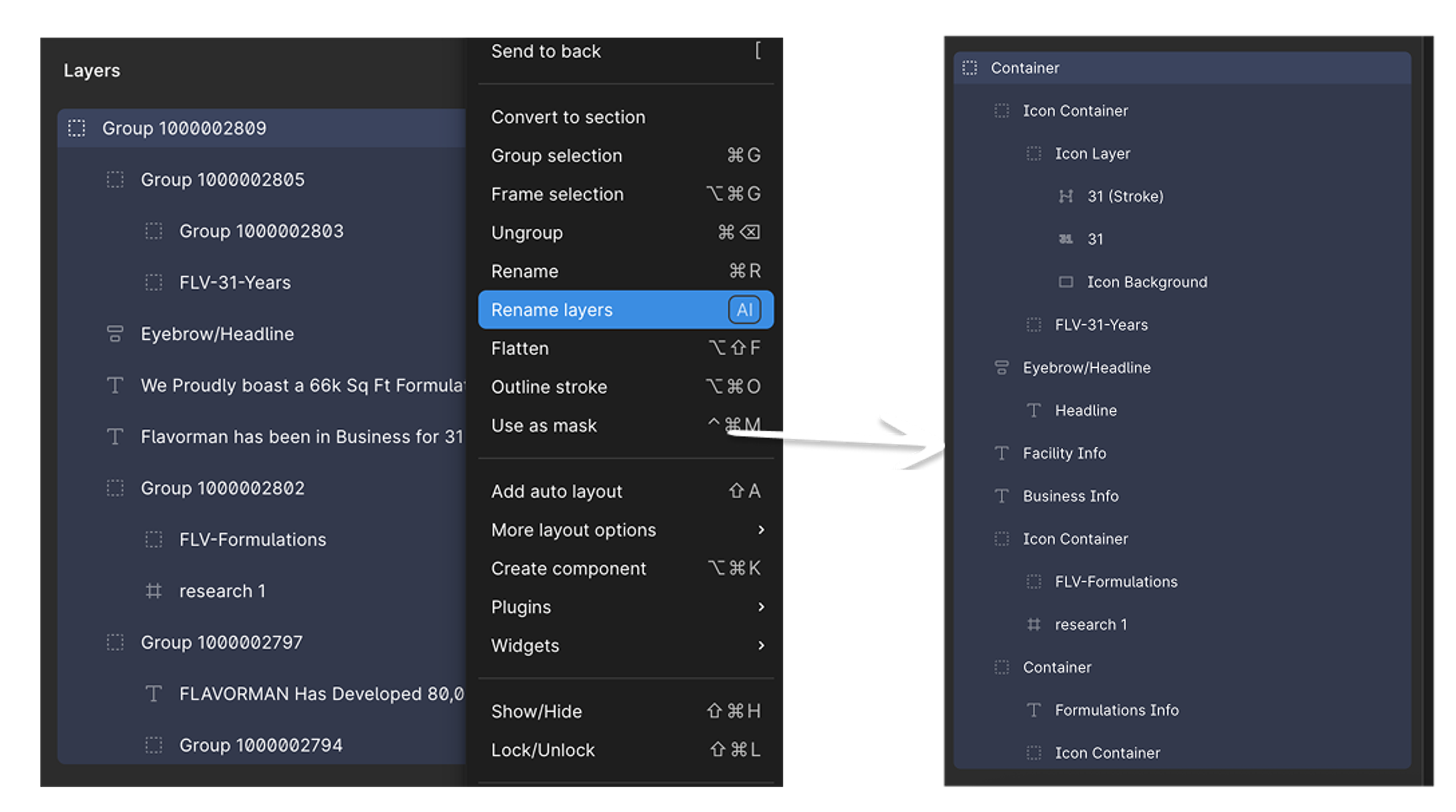Select the Business Info layer
This screenshot has width=1456, height=812.
[1183, 496]
